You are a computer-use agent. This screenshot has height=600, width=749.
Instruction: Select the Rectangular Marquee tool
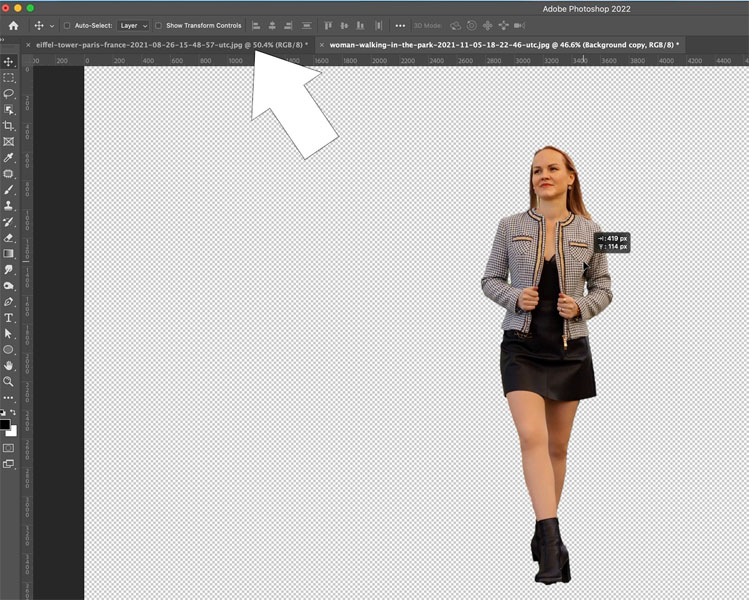9,77
